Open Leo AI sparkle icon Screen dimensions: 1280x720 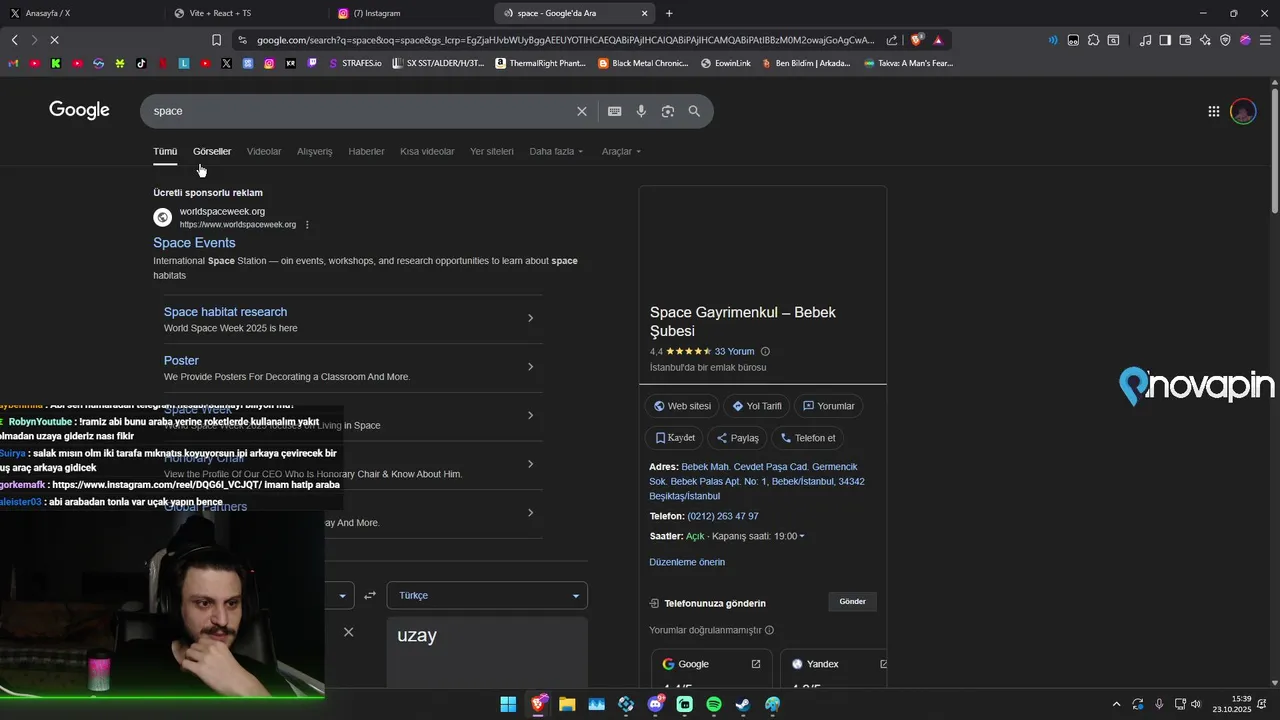1205,40
